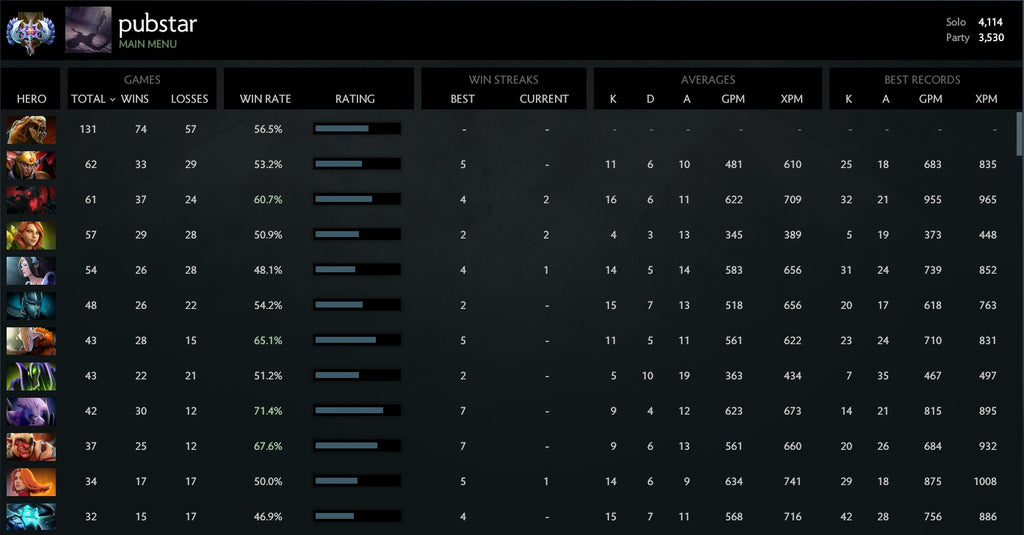Sort by RATING column header
Image resolution: width=1024 pixels, height=535 pixels.
point(355,99)
